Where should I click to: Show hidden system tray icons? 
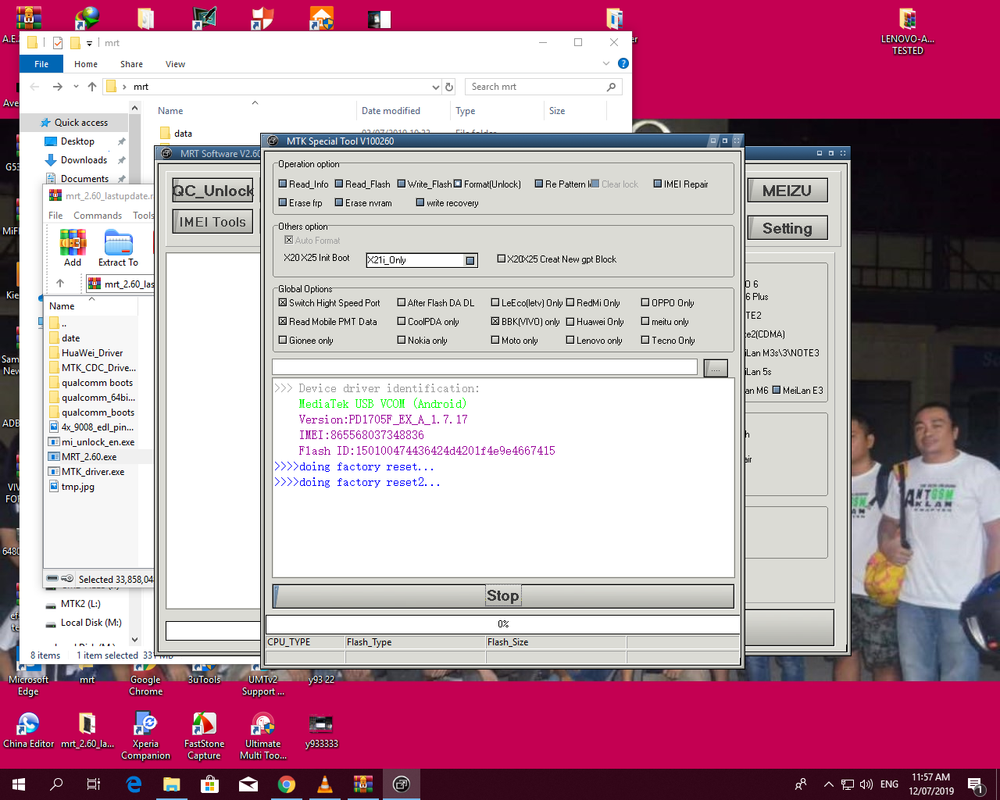[828, 785]
